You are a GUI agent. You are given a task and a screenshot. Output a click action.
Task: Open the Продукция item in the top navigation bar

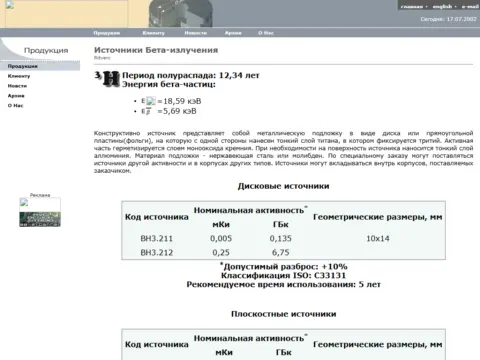click(x=107, y=33)
